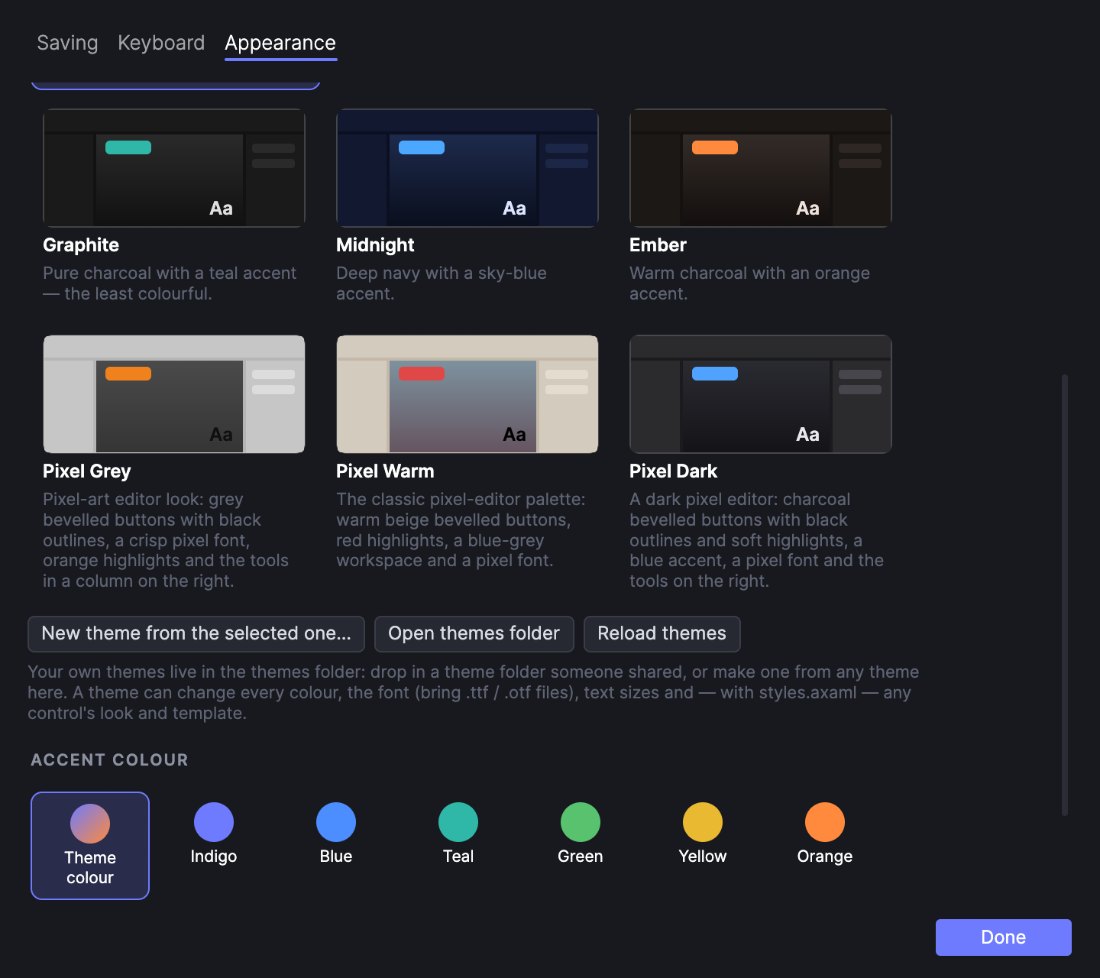Click the Pixel Dark theme name
Viewport: 1100px width, 978px height.
(673, 471)
